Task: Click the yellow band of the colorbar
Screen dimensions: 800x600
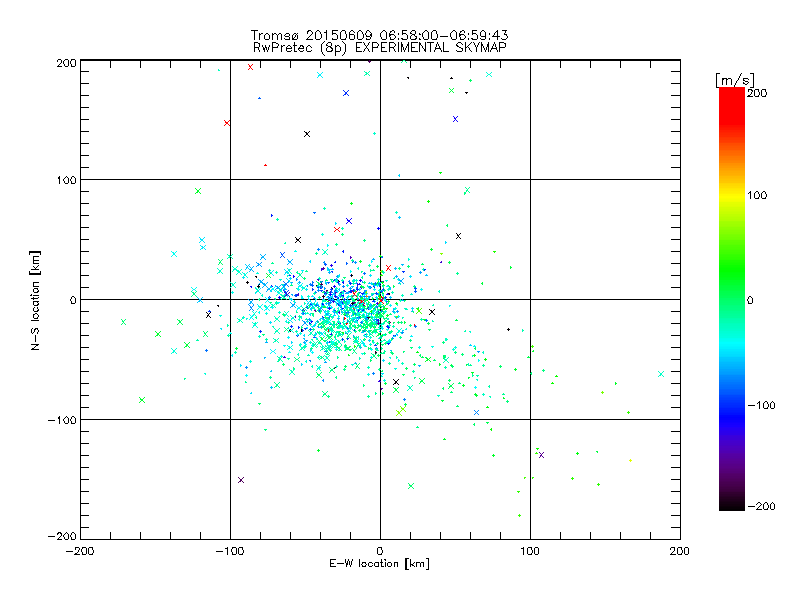Action: (732, 195)
